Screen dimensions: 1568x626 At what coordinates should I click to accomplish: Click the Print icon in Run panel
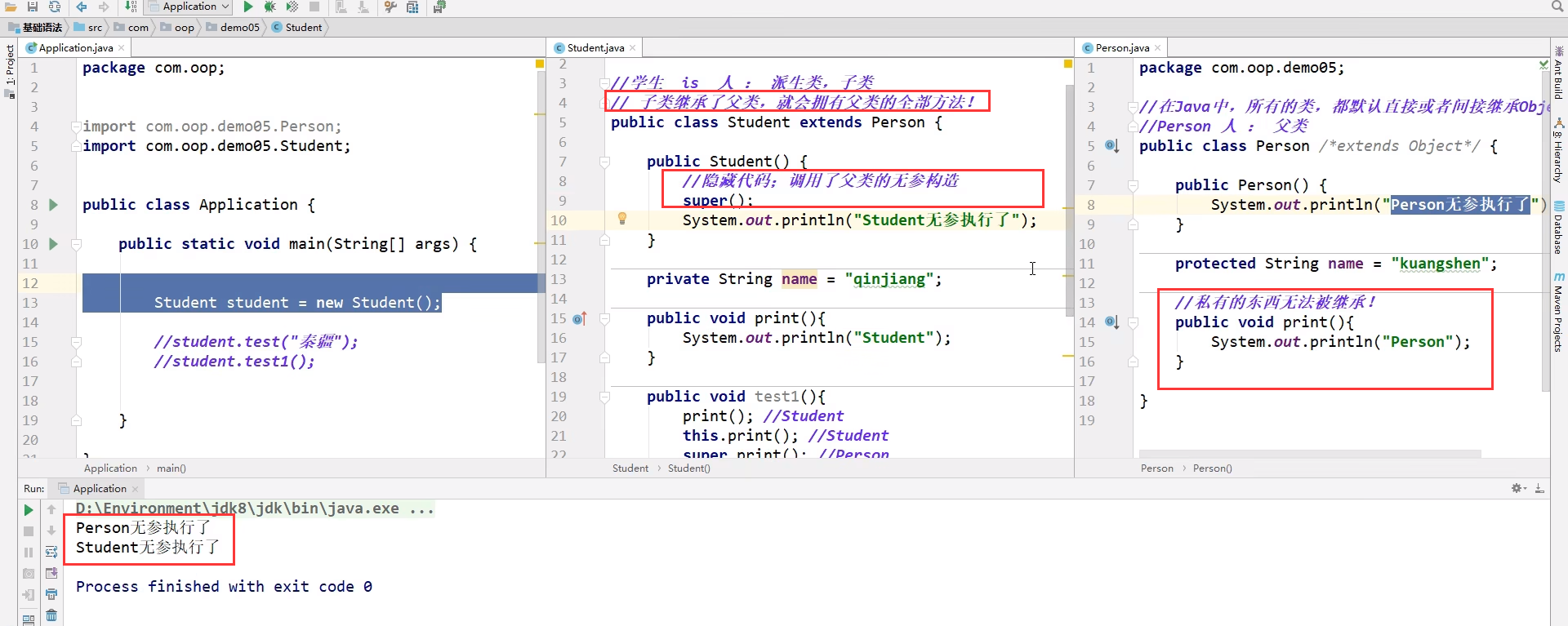(x=51, y=594)
